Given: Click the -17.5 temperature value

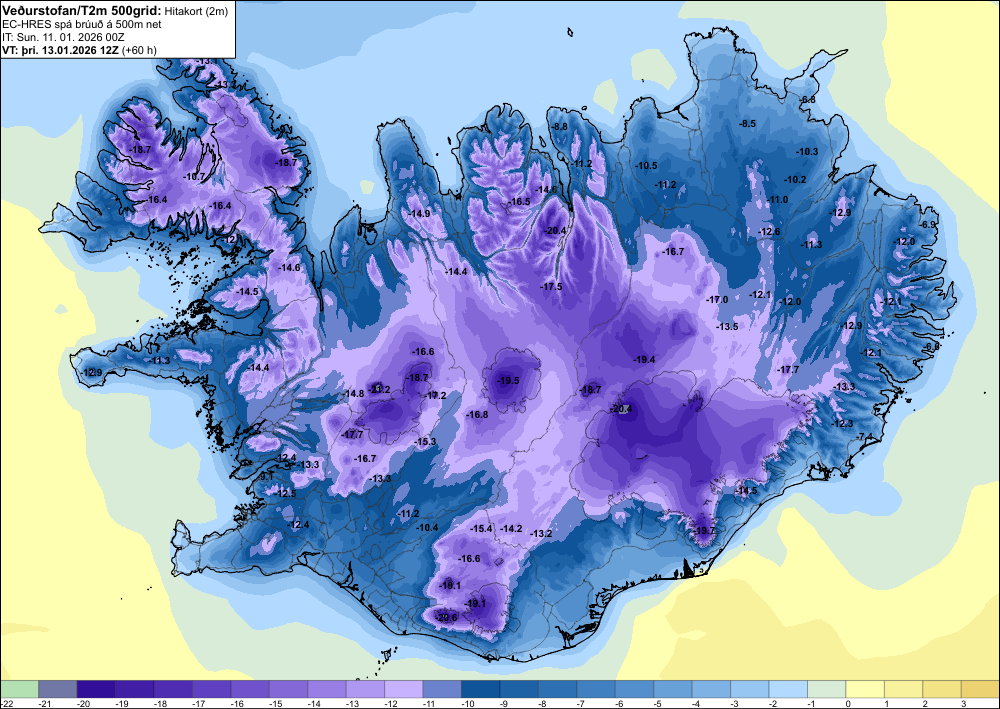Looking at the screenshot, I should [552, 286].
